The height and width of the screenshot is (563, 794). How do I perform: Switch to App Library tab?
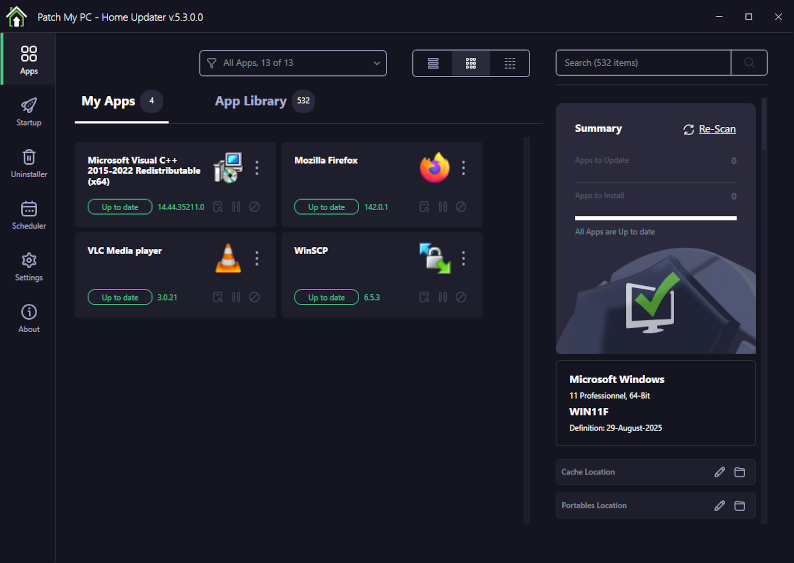point(264,101)
